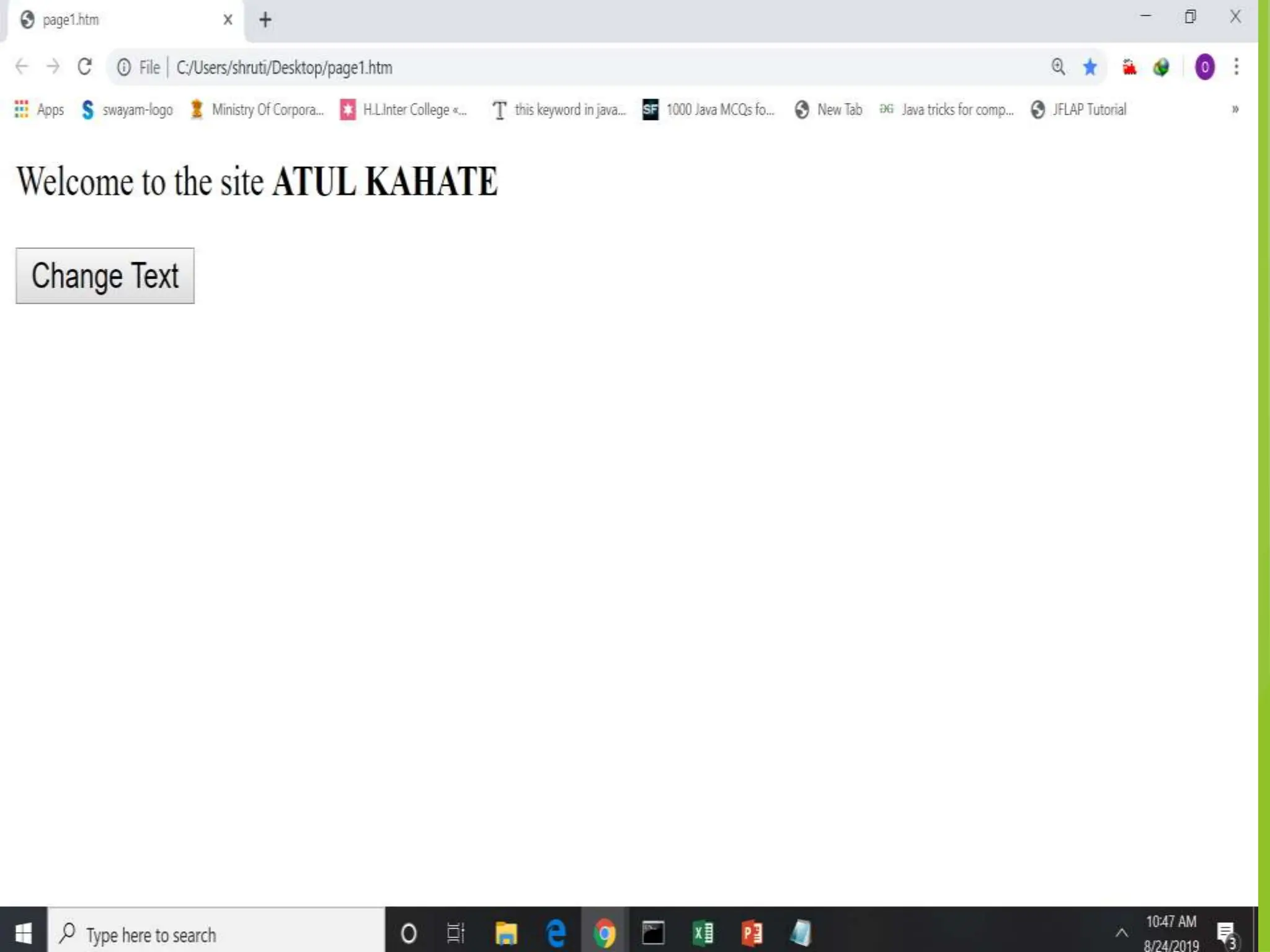Image resolution: width=1270 pixels, height=952 pixels.
Task: Reload the page with the refresh icon
Action: (85, 67)
